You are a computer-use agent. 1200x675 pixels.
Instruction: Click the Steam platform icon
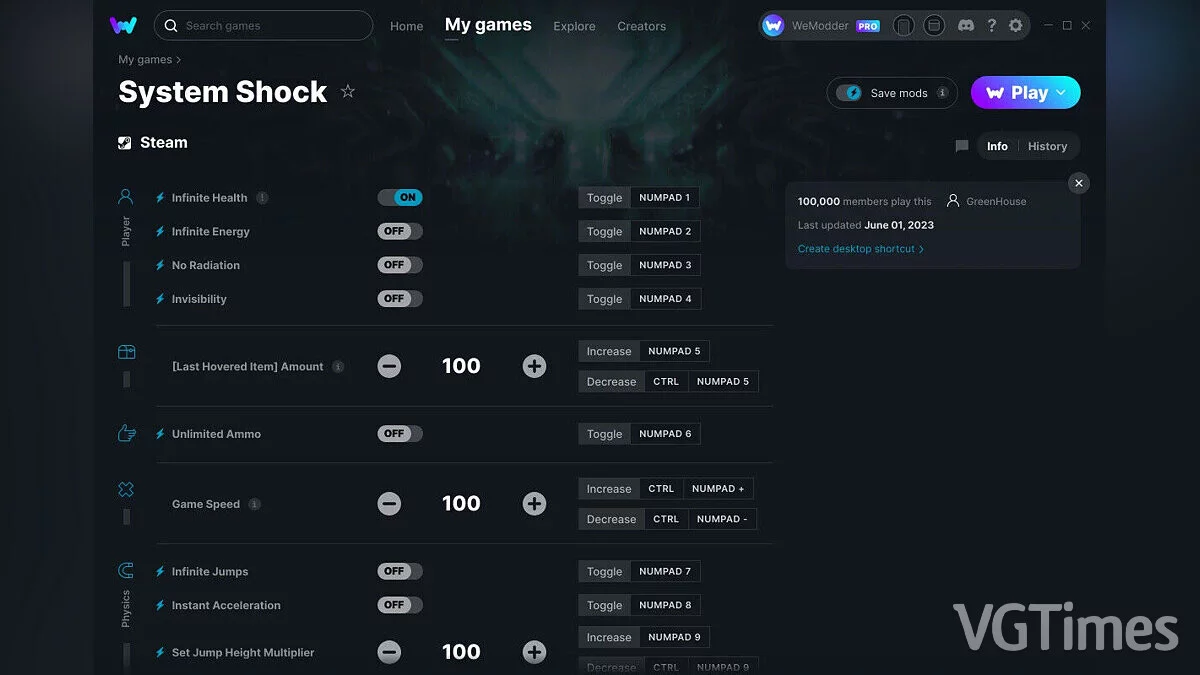125,143
